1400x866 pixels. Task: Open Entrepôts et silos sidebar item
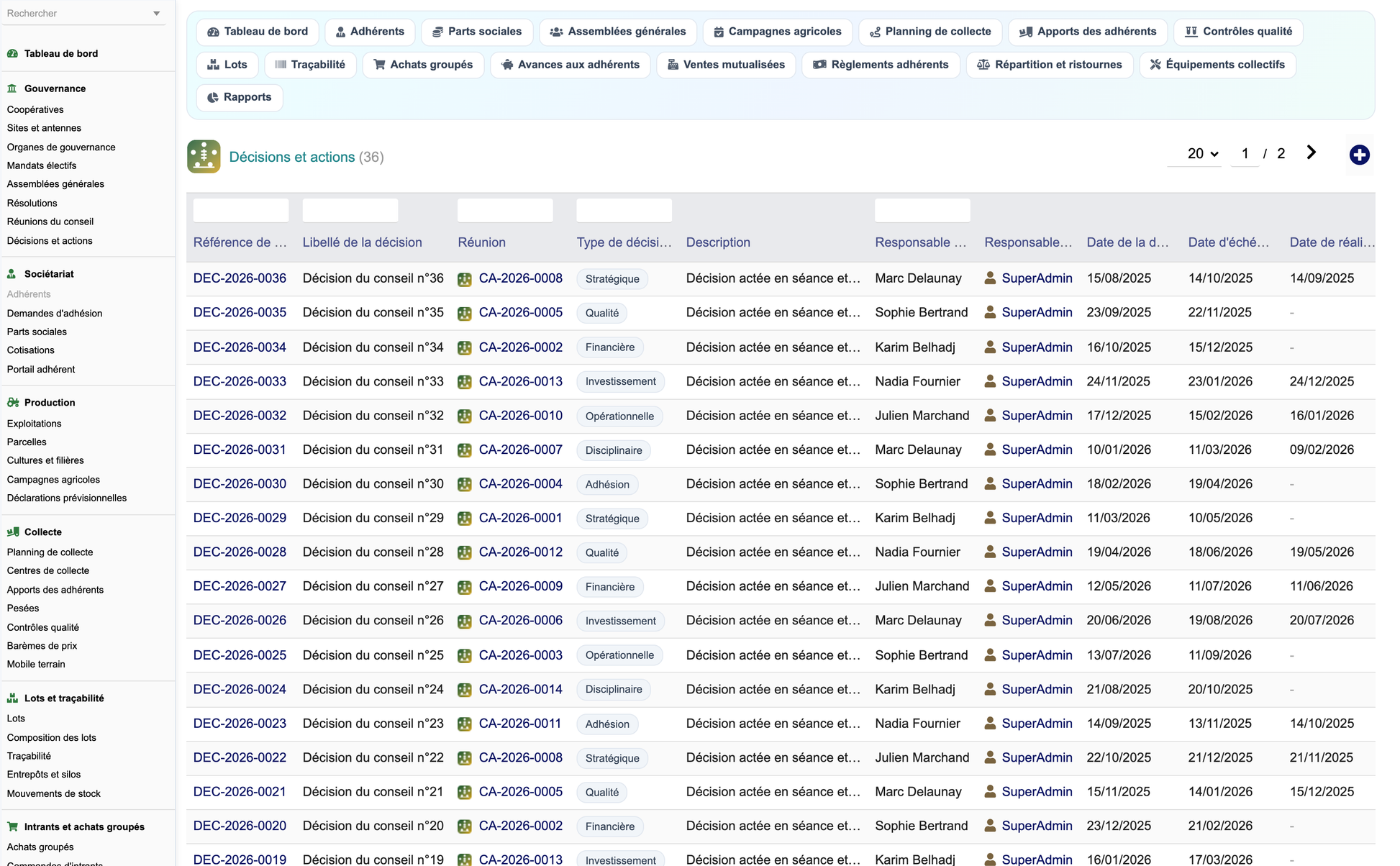pos(44,775)
